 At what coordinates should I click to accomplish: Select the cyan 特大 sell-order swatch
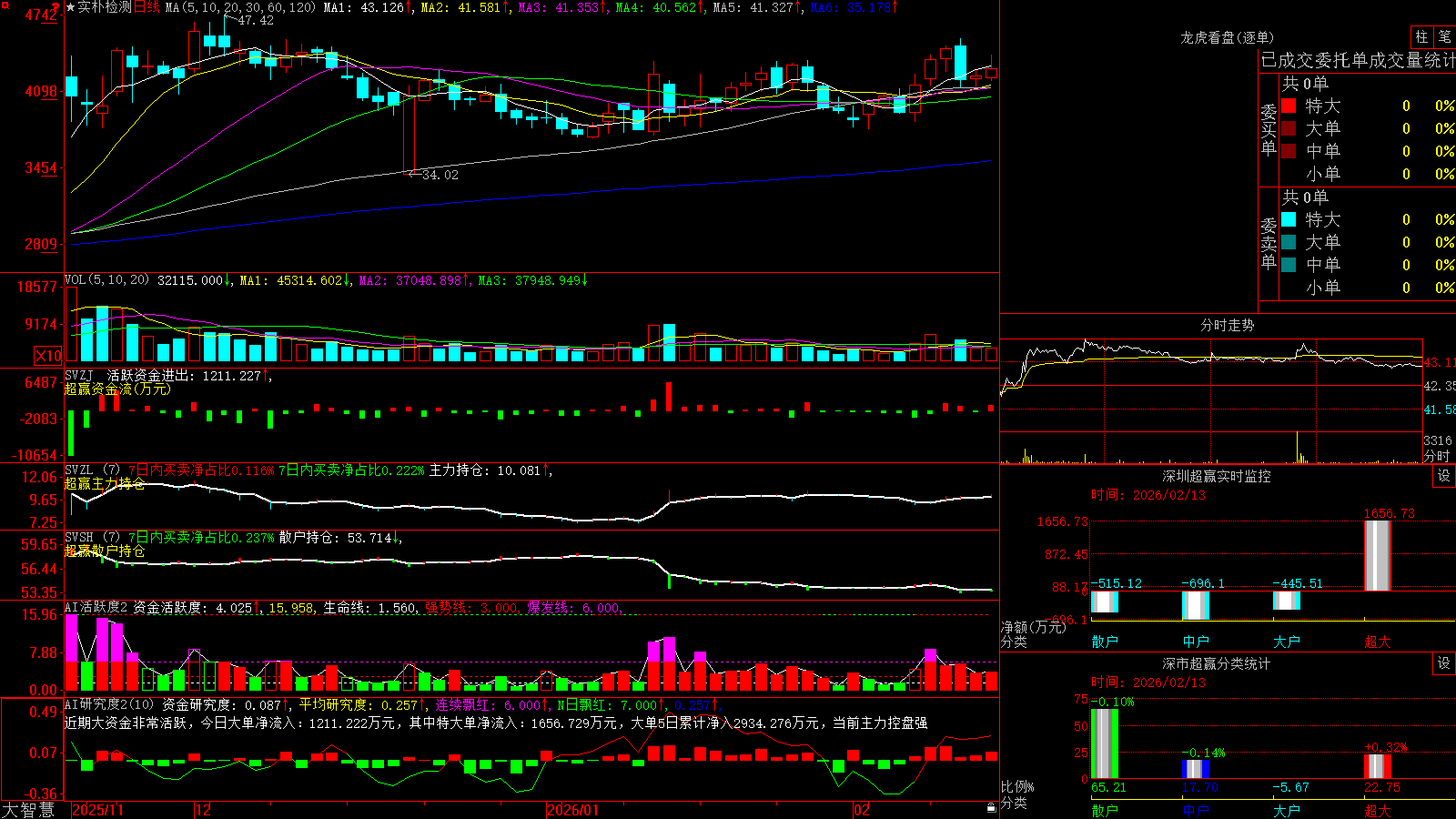click(x=1289, y=219)
